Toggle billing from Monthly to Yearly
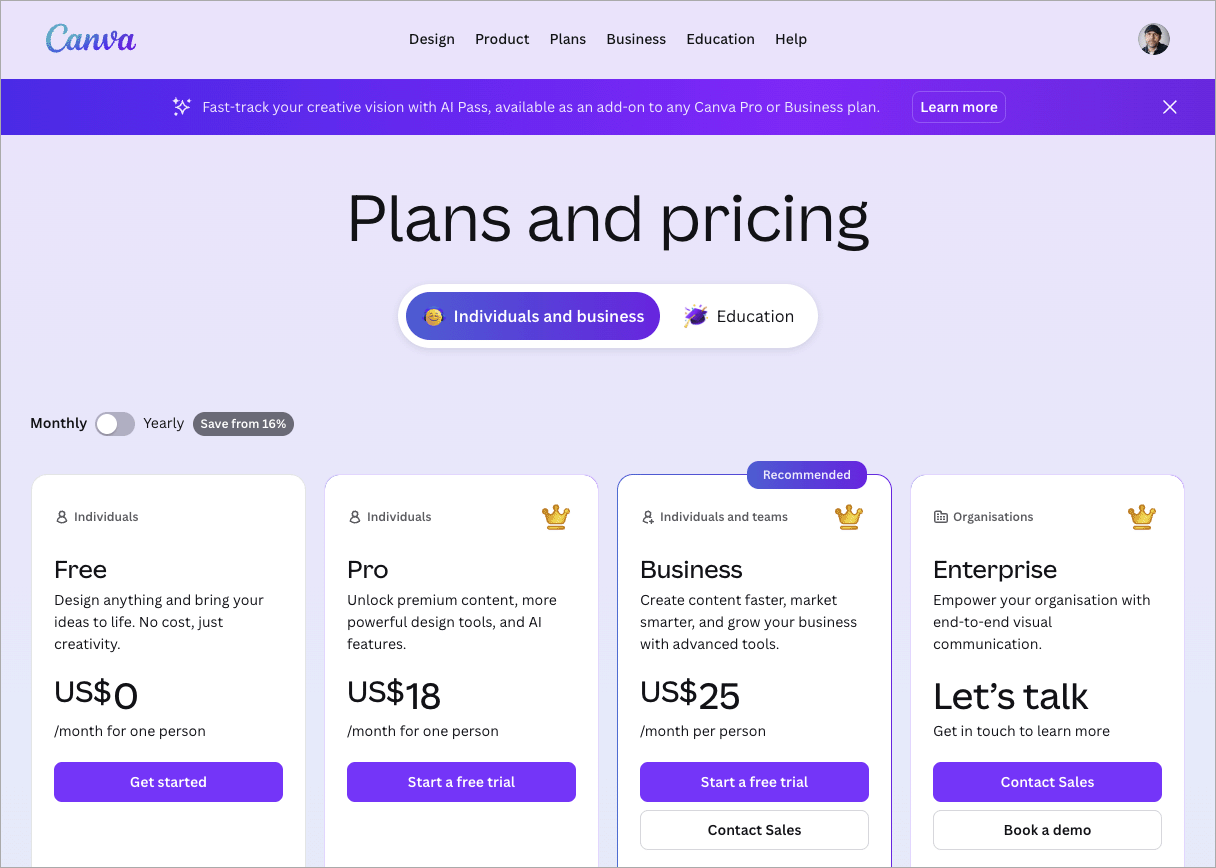Screen dimensions: 1216x868 tap(114, 423)
